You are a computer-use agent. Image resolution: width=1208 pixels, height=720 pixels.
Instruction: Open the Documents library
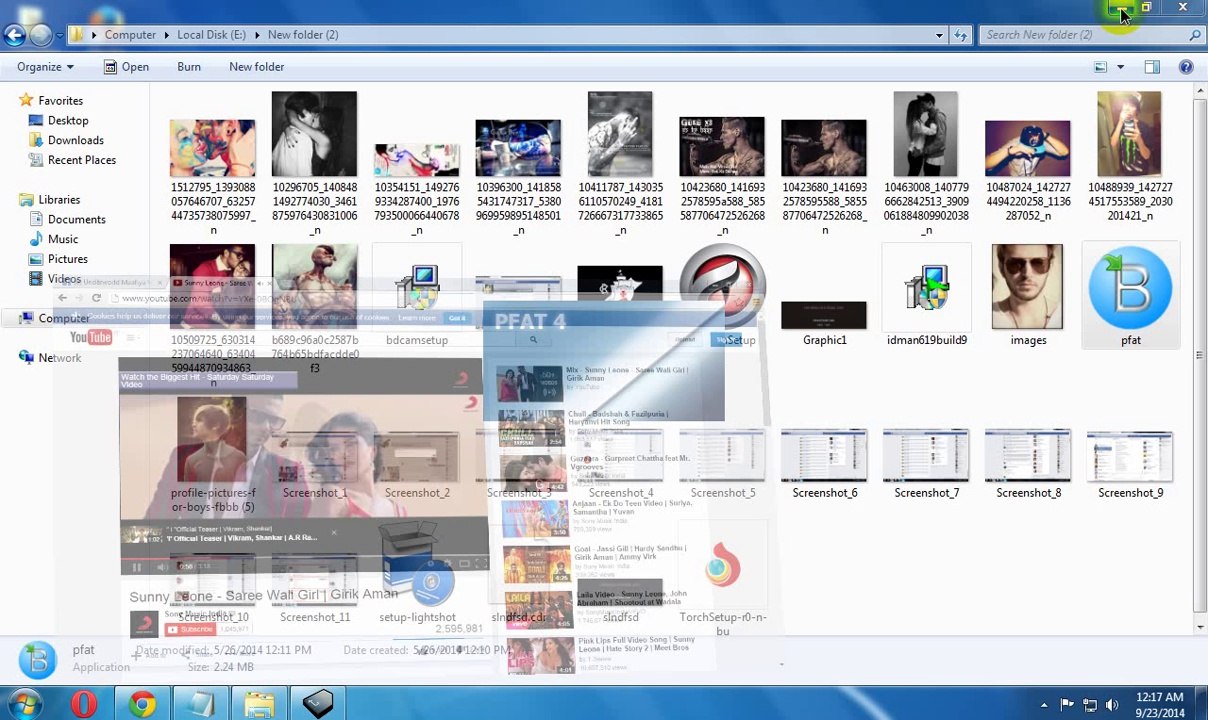click(x=76, y=219)
